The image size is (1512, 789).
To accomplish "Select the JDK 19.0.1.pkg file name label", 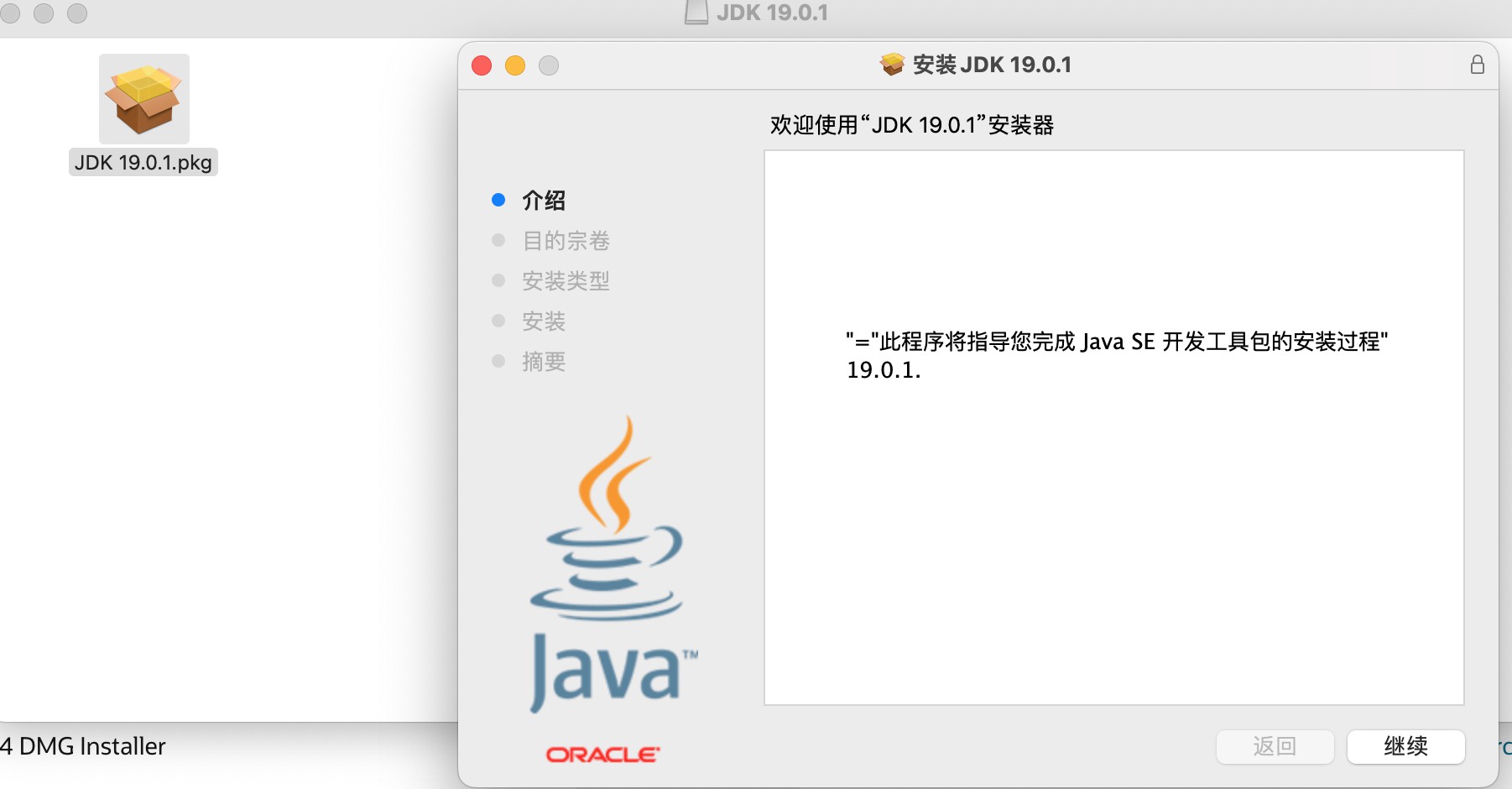I will 143,162.
